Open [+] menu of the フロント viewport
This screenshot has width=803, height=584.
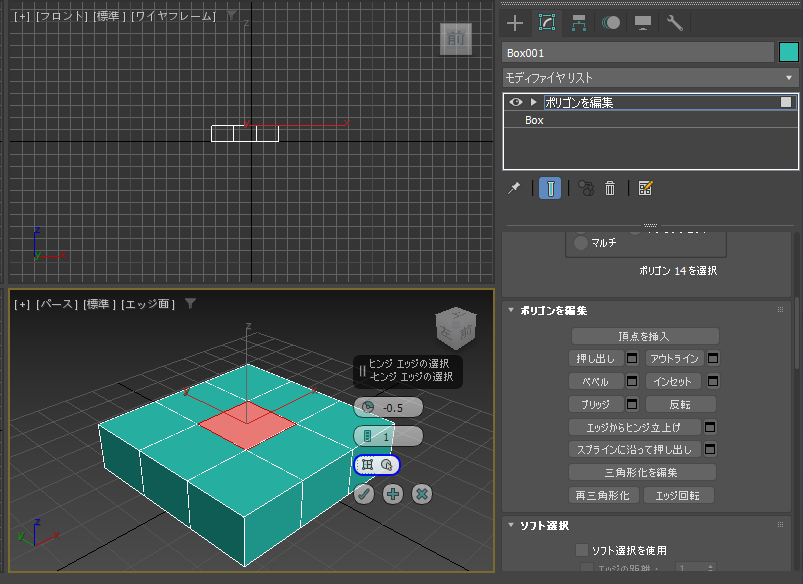point(22,16)
